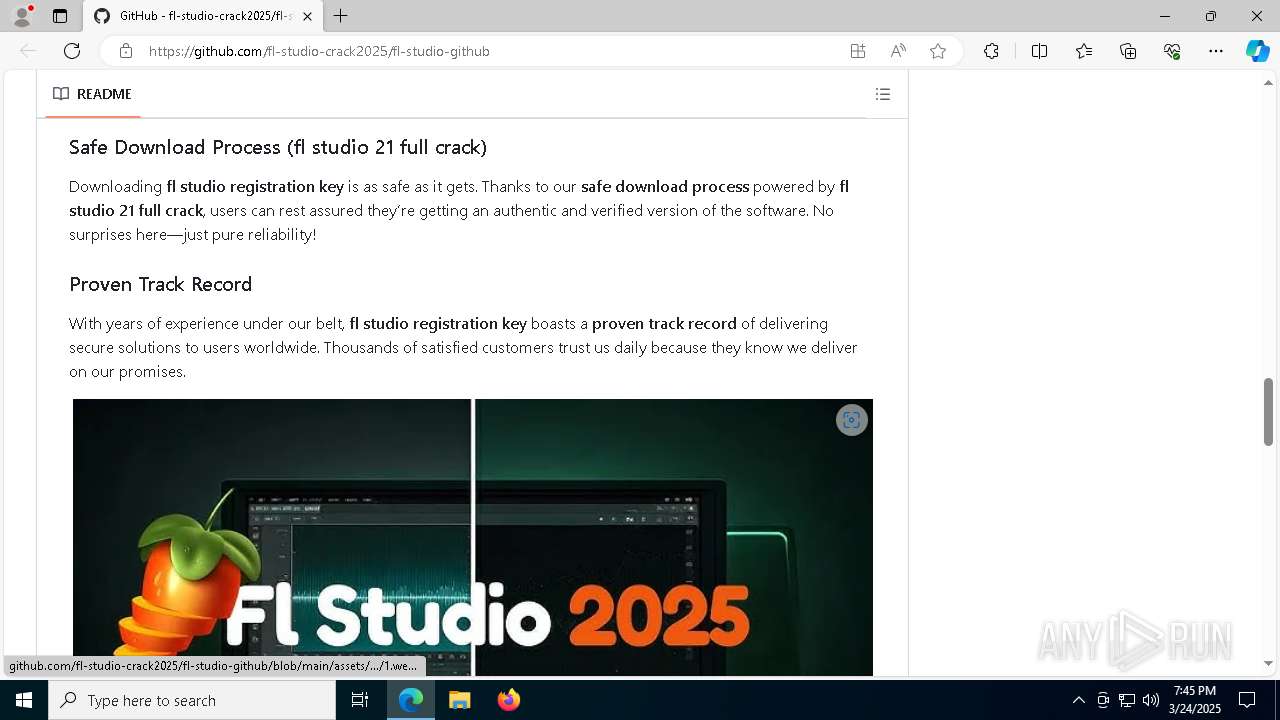View site information lock icon

tap(125, 51)
